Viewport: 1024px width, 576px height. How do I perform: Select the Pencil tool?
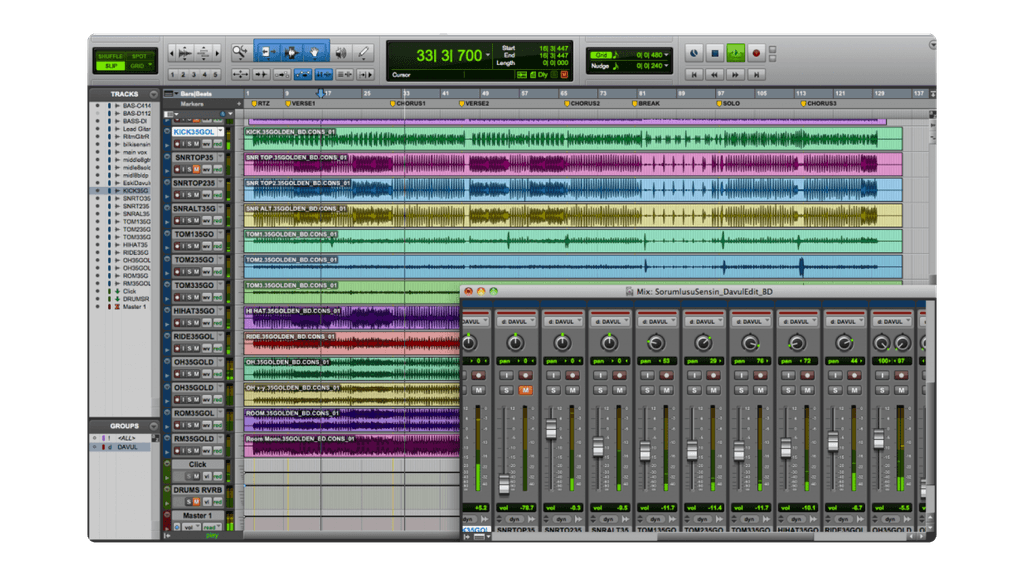tap(363, 50)
